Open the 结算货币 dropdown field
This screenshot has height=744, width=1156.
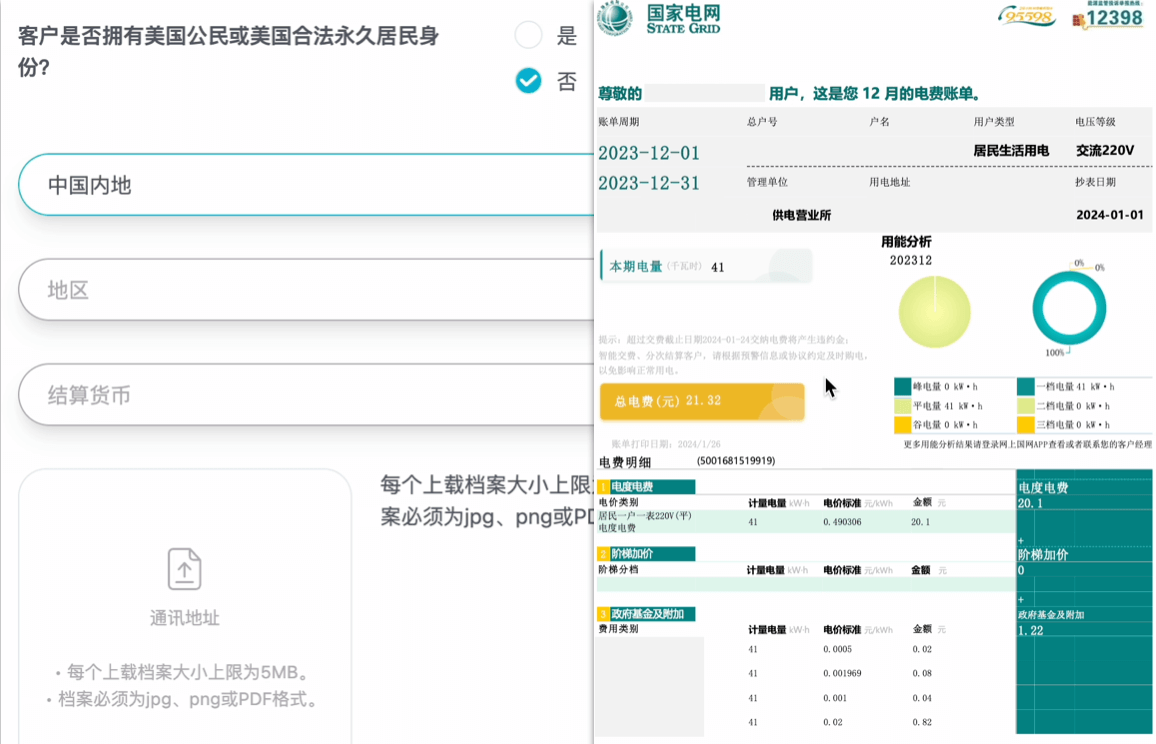(x=307, y=394)
